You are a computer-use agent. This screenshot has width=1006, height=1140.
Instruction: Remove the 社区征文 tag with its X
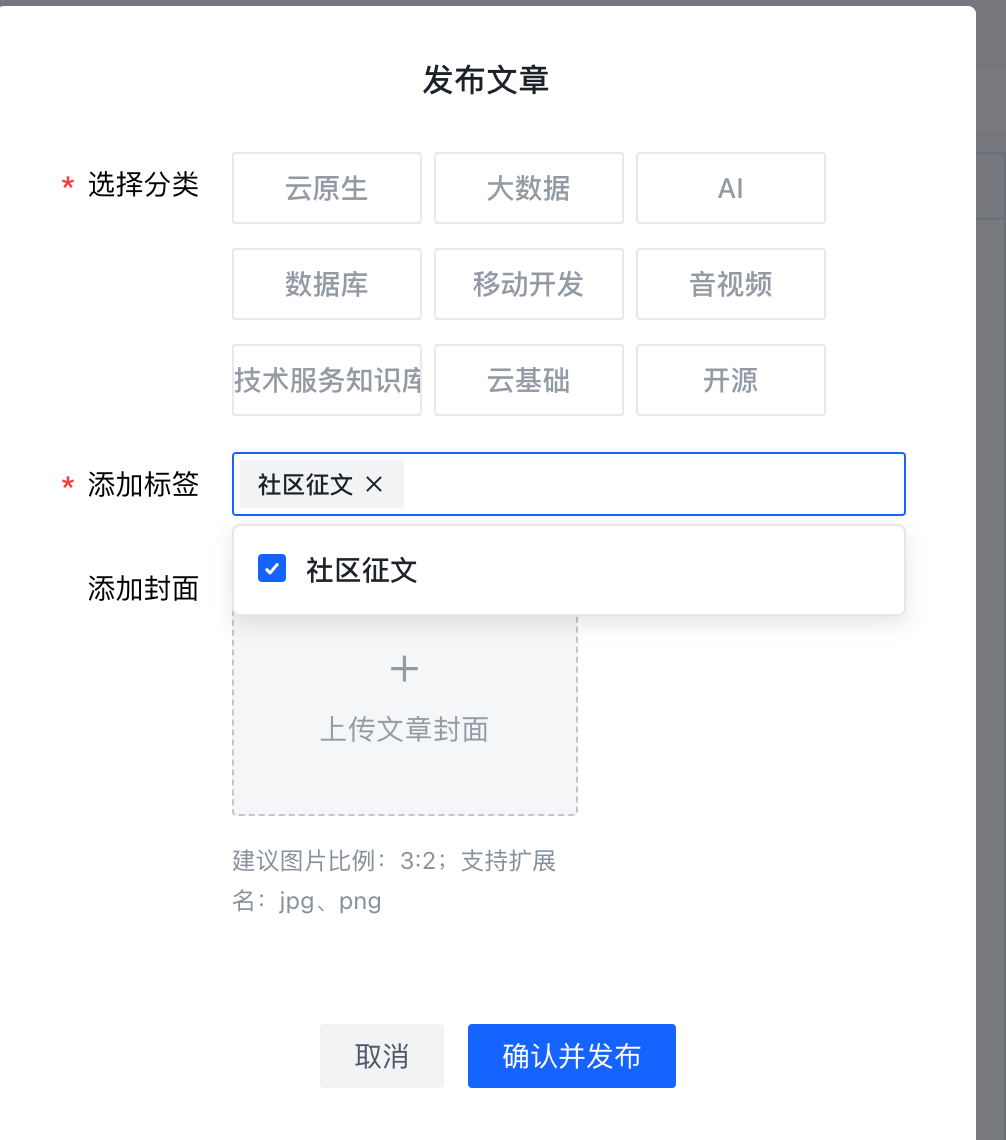pyautogui.click(x=374, y=485)
